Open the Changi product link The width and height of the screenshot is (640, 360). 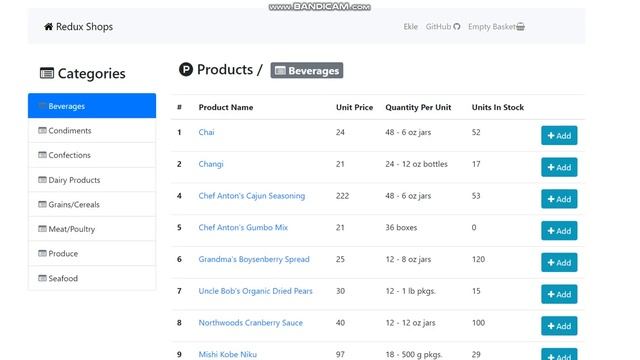coord(211,164)
